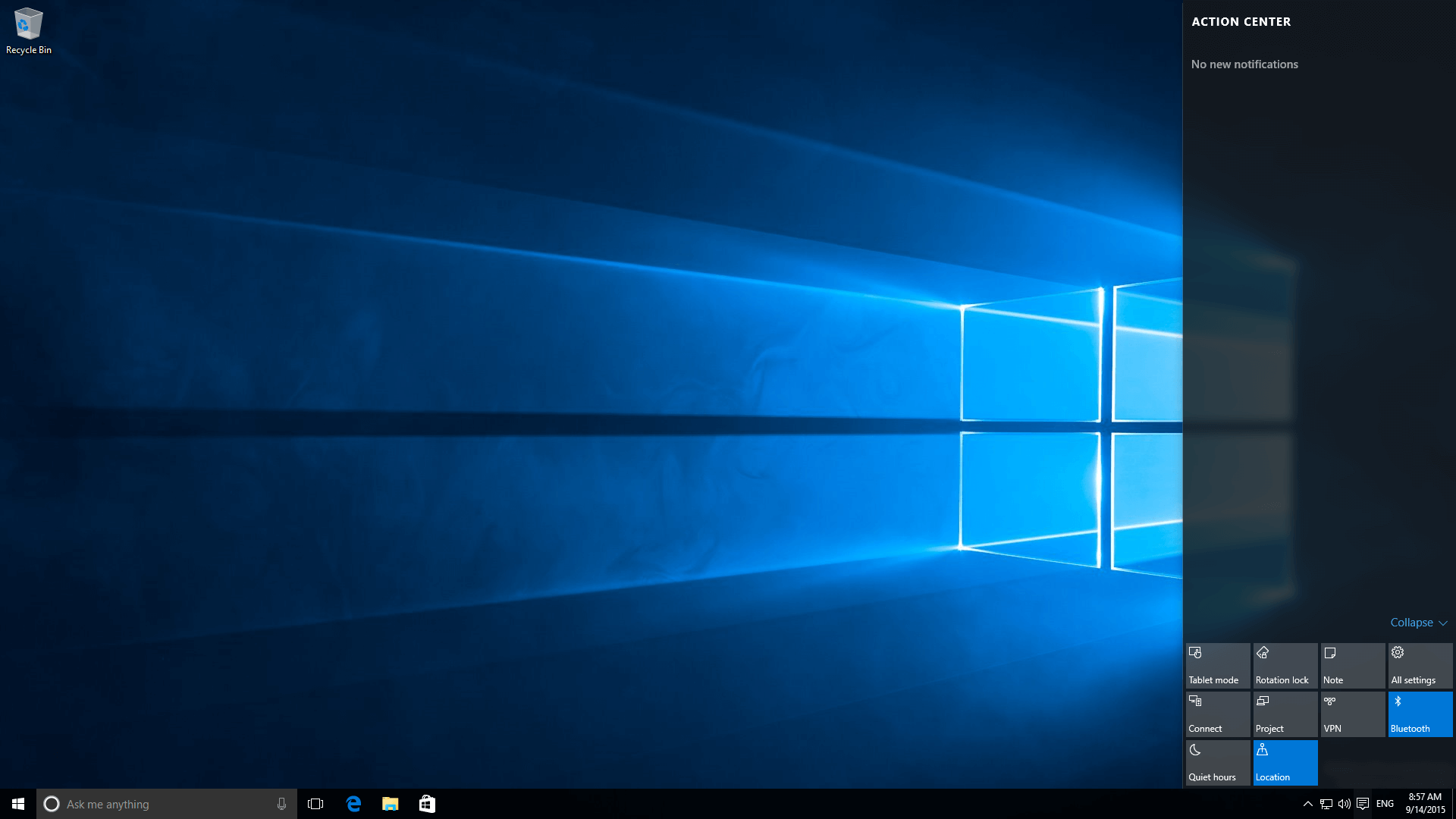Open the clock showing 8:57 AM
1456x819 pixels.
click(1426, 804)
